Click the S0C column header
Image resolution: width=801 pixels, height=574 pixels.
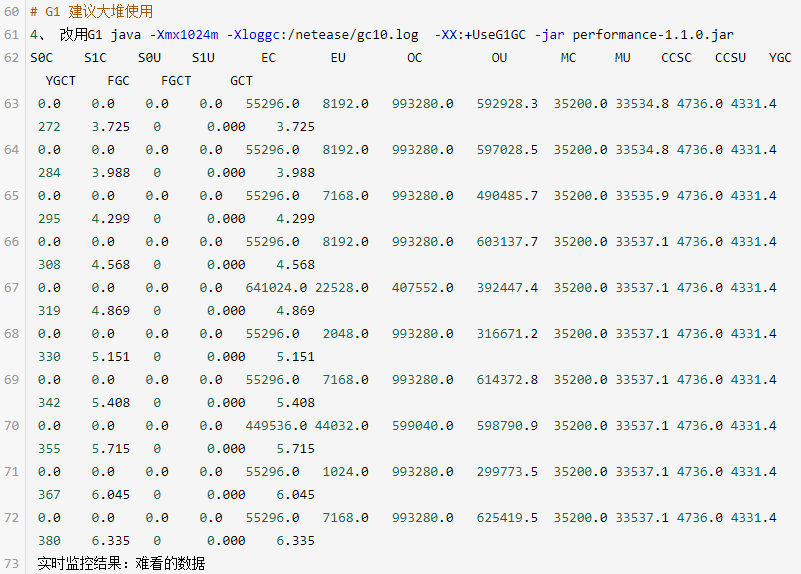coord(41,57)
